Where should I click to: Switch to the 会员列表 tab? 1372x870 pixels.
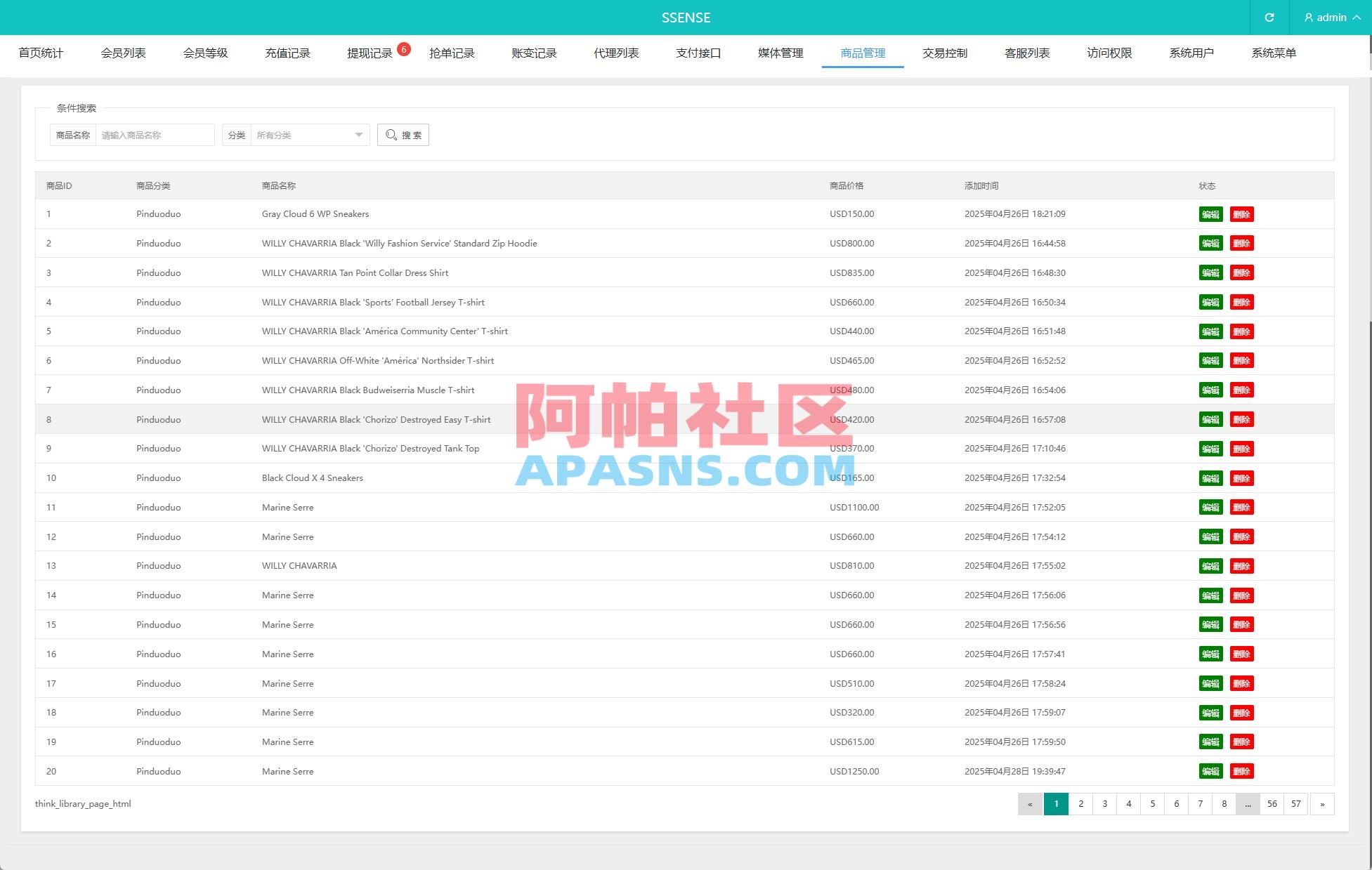[123, 52]
